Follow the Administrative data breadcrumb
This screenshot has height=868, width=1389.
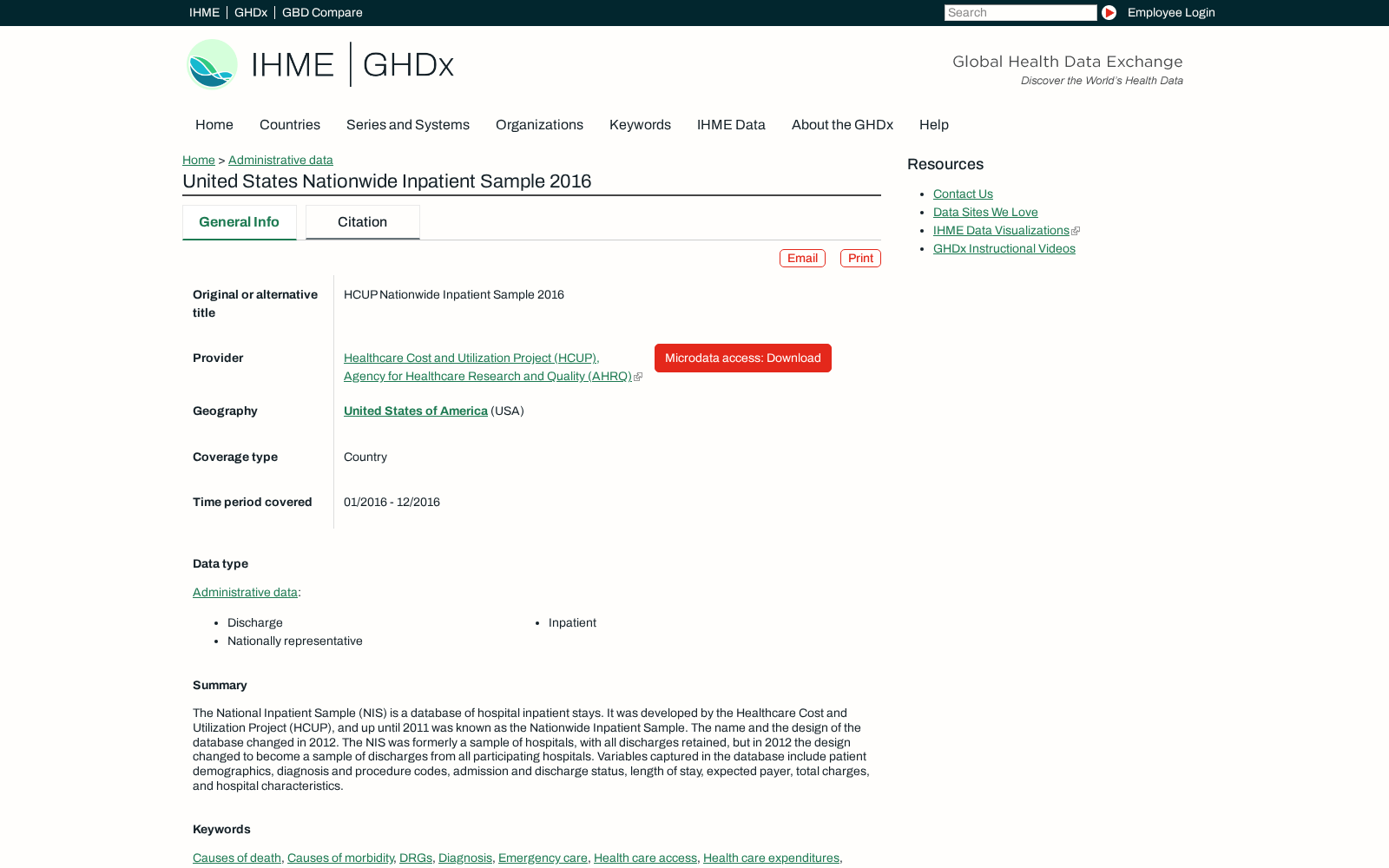tap(280, 160)
